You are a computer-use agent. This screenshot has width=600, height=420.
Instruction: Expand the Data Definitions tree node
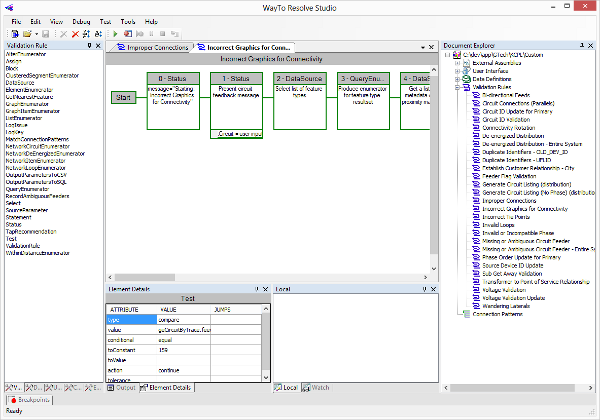(x=457, y=79)
